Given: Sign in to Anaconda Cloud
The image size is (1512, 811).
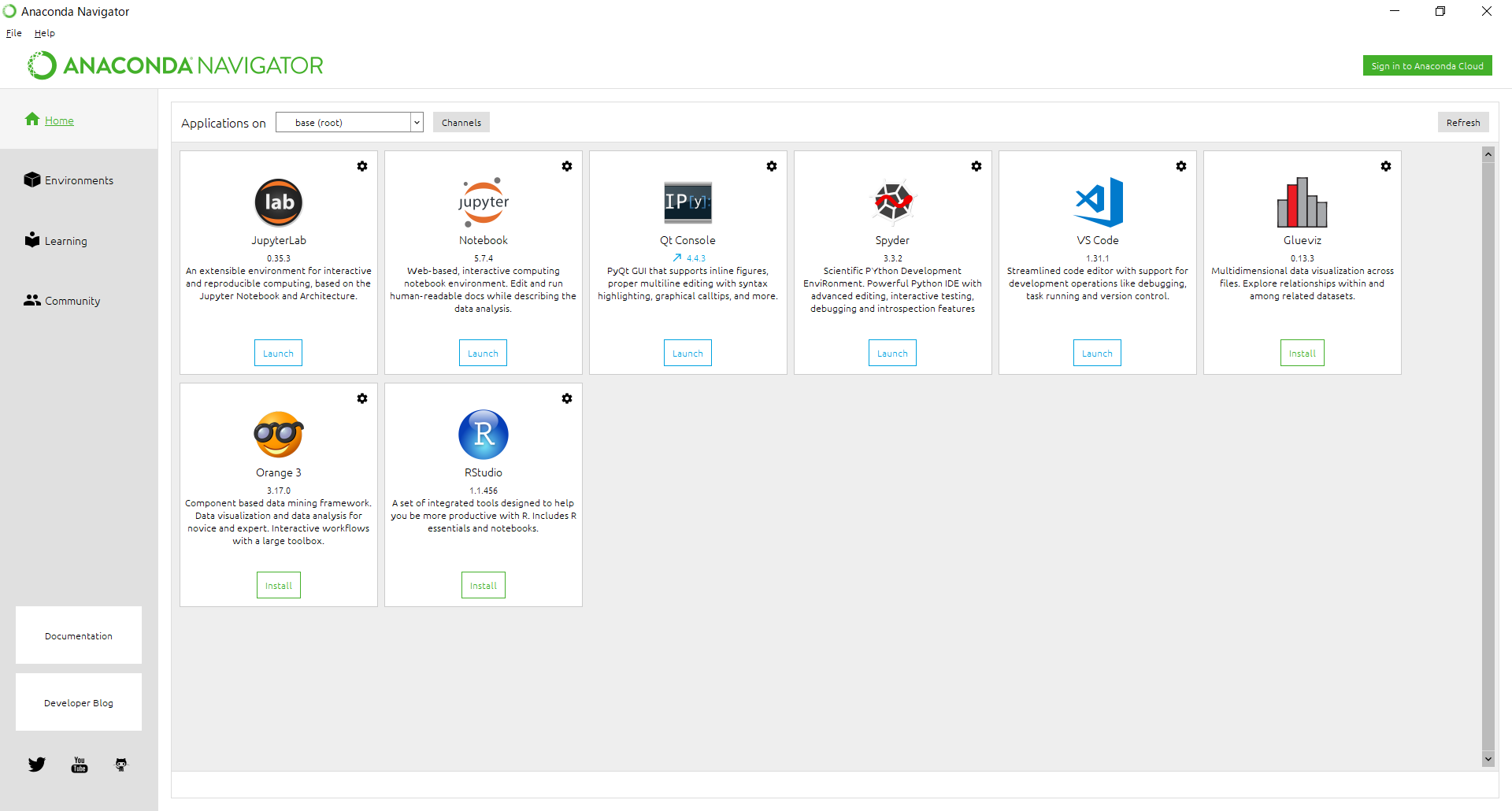Looking at the screenshot, I should 1427,65.
